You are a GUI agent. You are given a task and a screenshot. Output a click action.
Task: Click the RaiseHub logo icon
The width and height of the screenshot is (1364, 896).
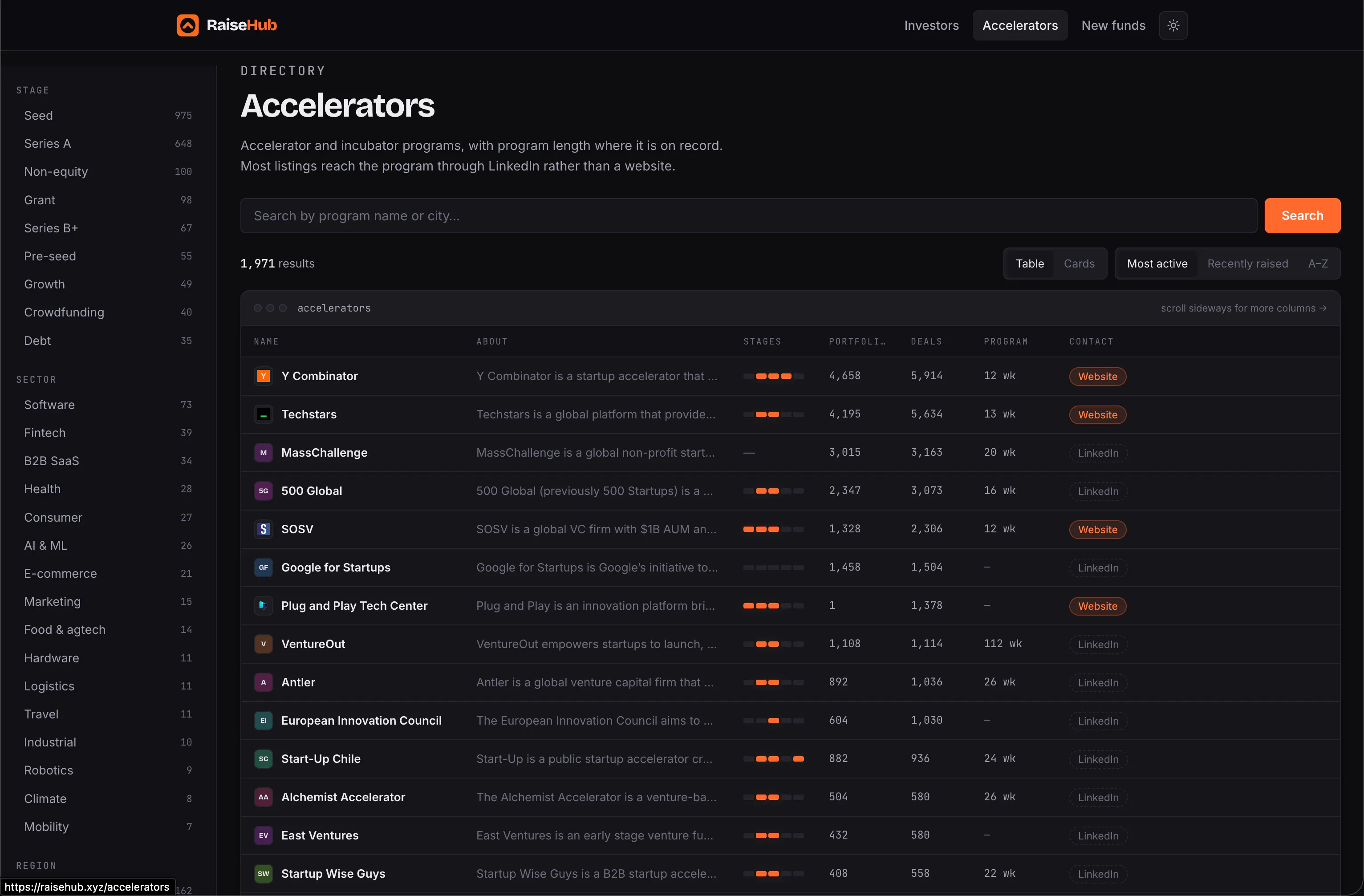click(187, 25)
